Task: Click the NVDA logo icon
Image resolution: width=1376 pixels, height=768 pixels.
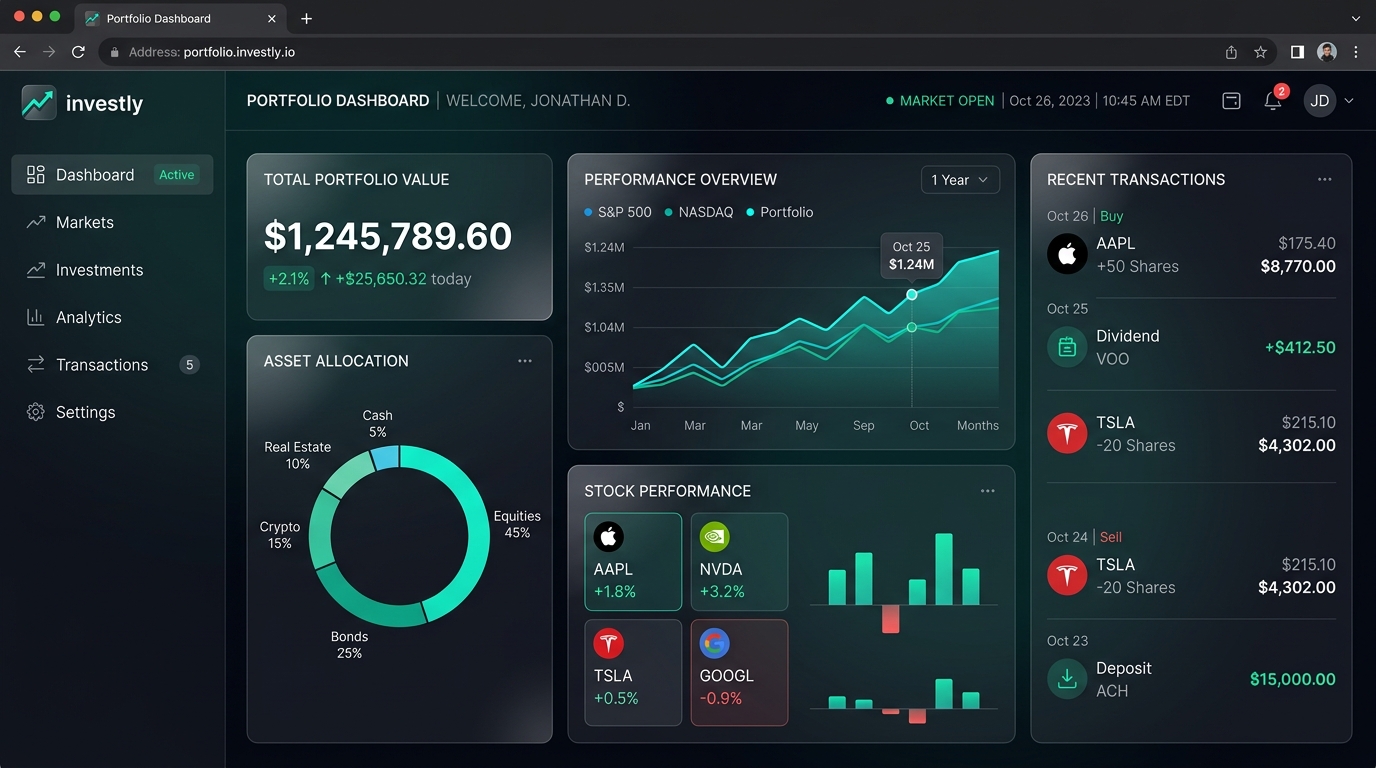Action: click(714, 537)
